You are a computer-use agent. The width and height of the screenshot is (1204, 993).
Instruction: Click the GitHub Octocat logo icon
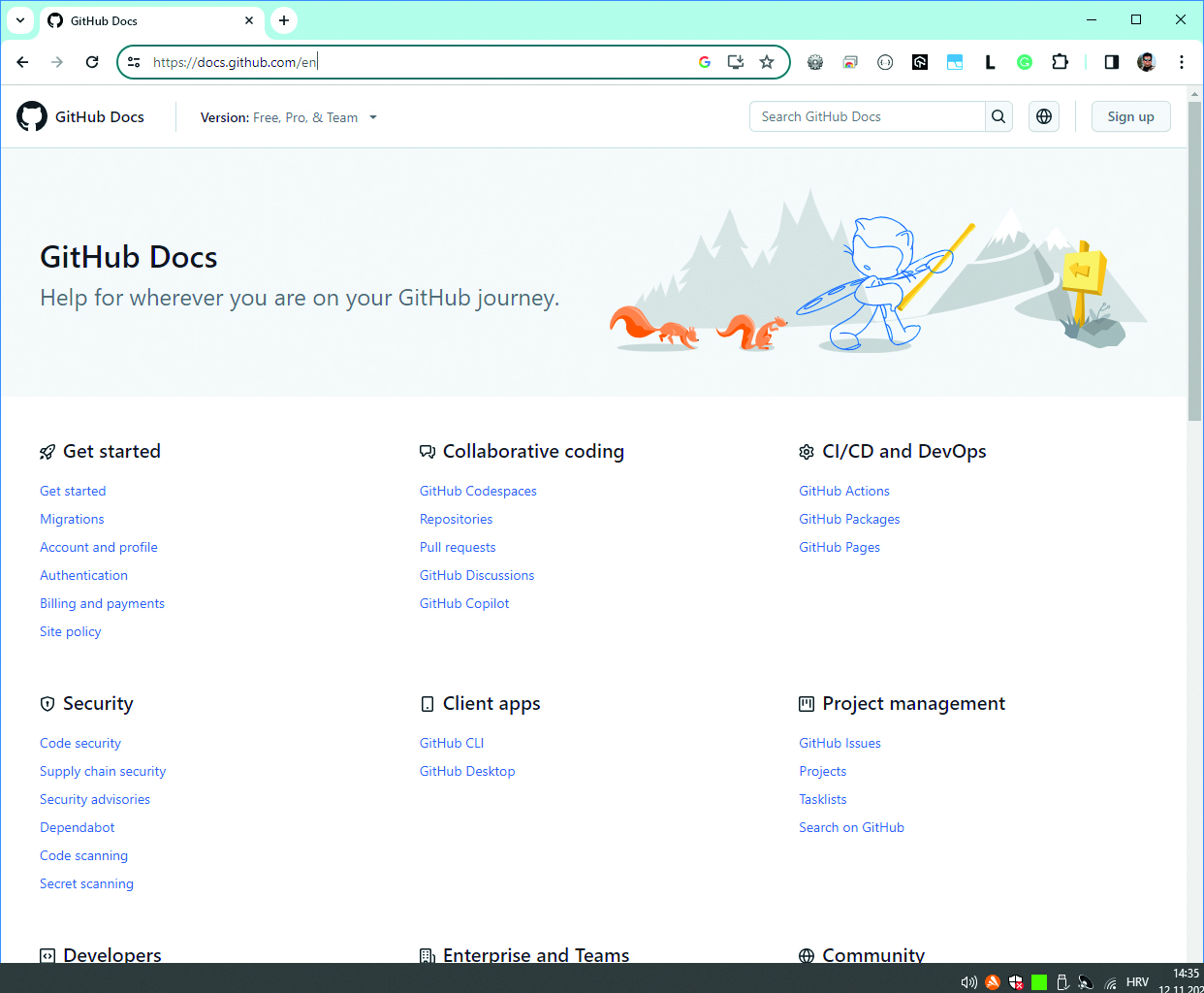pos(32,116)
